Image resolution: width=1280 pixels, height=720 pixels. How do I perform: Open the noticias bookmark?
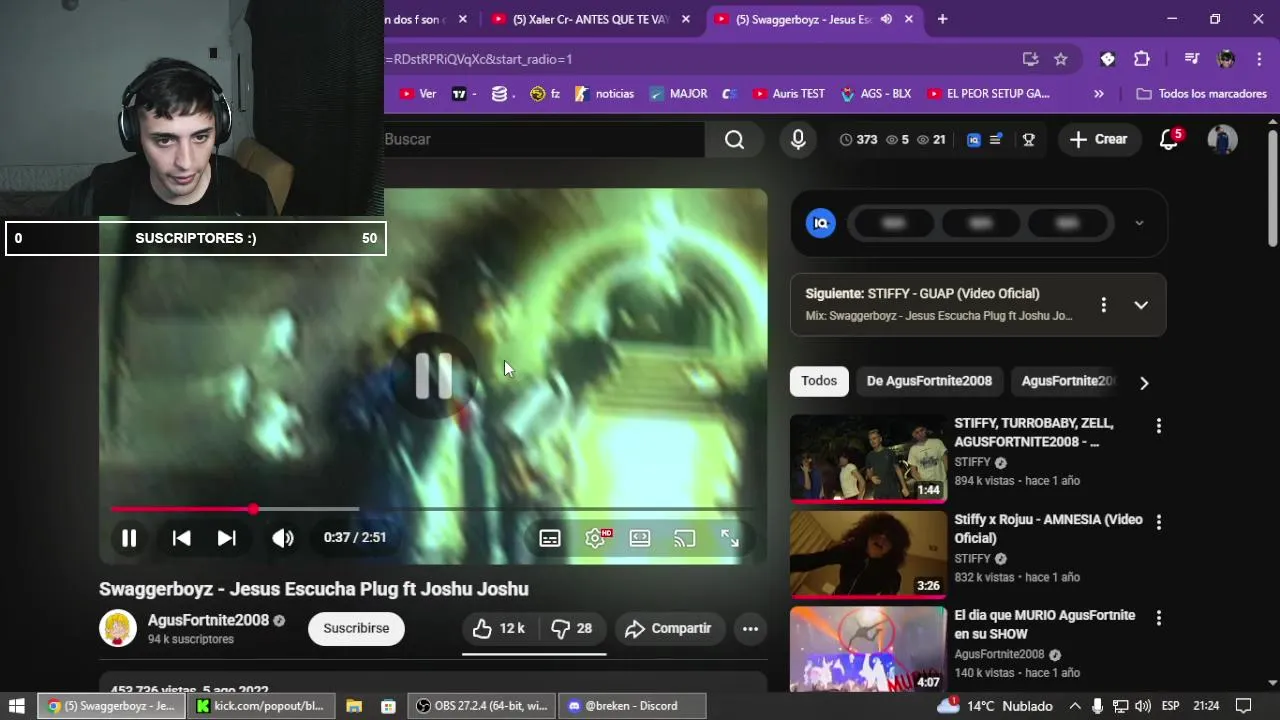(605, 94)
